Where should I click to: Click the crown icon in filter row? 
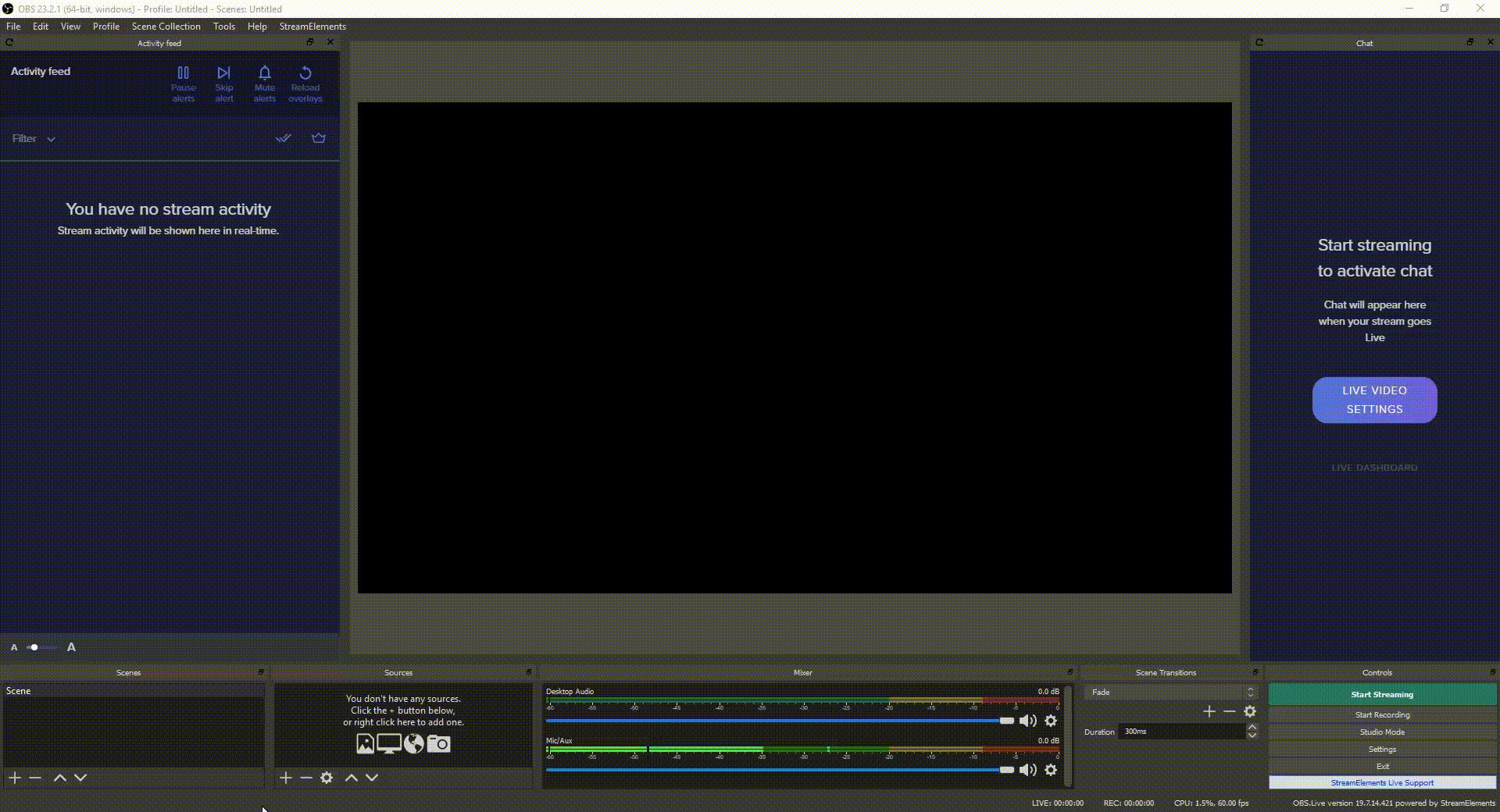click(x=319, y=138)
